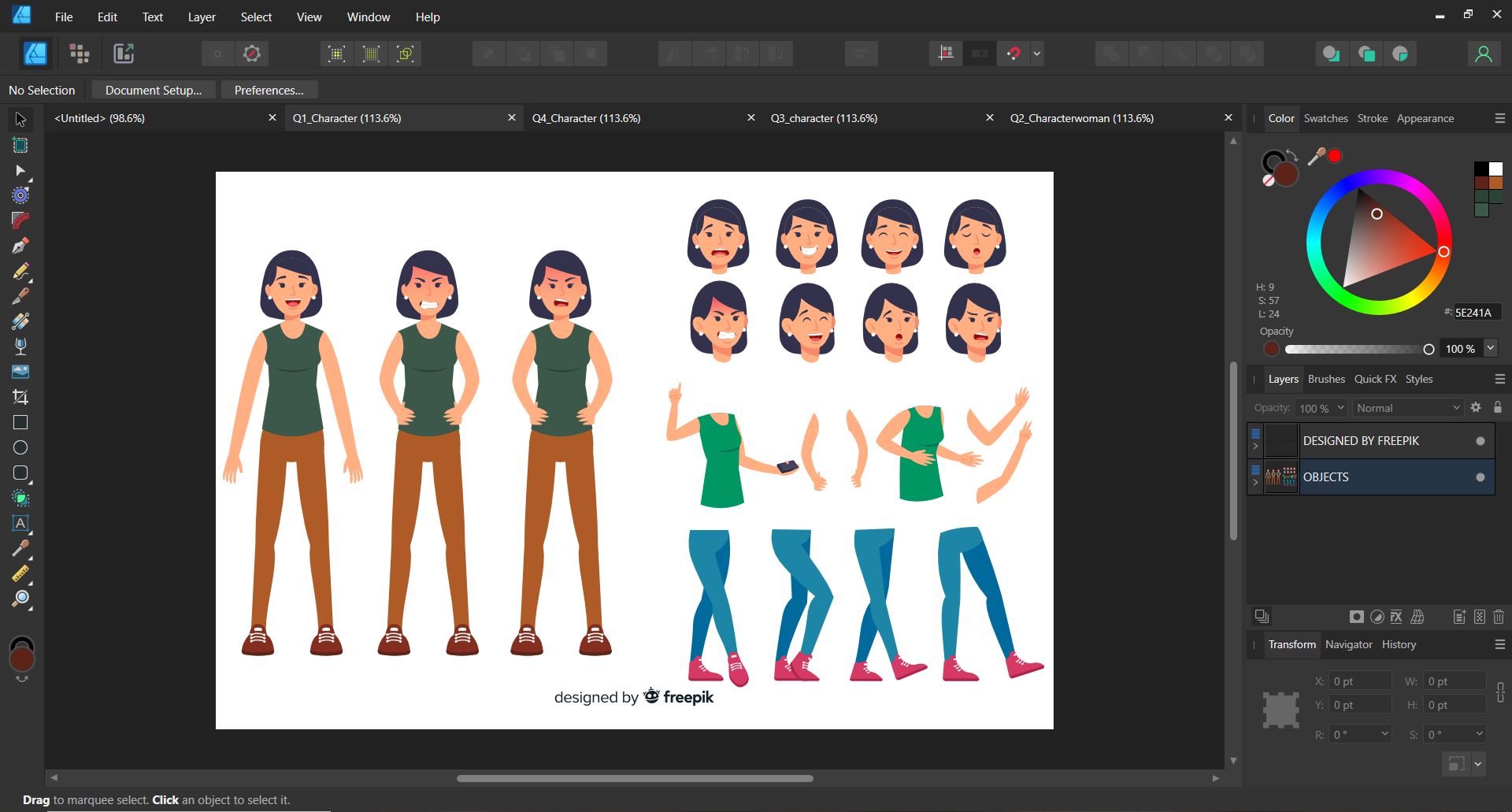Switch to the Swatches panel tab

pyautogui.click(x=1325, y=118)
